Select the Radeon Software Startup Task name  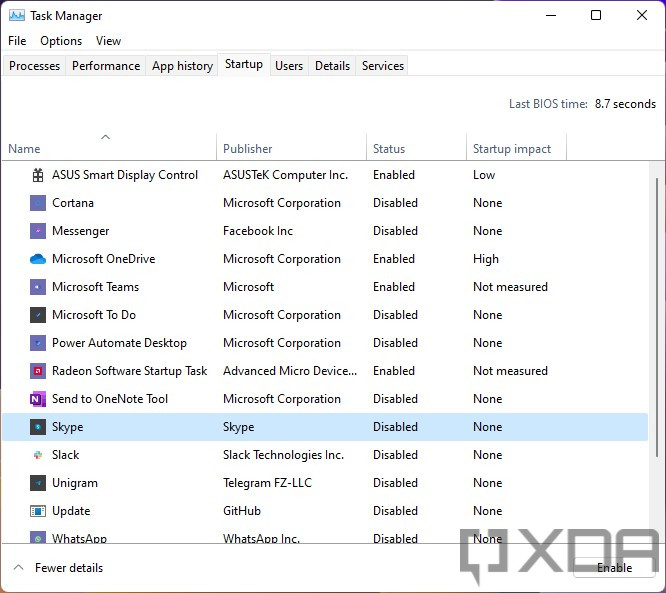tap(129, 371)
